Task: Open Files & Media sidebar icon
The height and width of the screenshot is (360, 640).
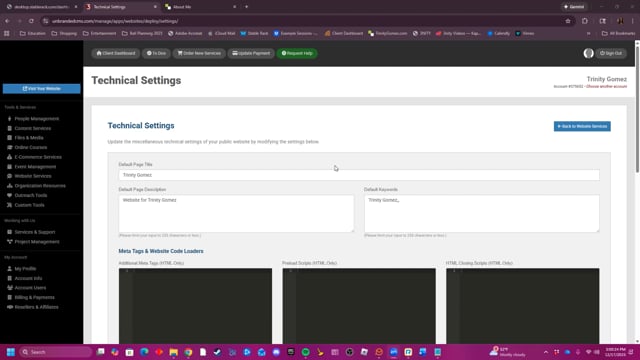Action: click(9, 138)
